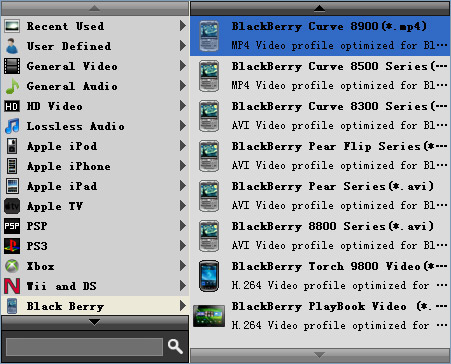Click the BlackBerry Torch 9800 phone thumbnail
The width and height of the screenshot is (451, 364).
[209, 276]
